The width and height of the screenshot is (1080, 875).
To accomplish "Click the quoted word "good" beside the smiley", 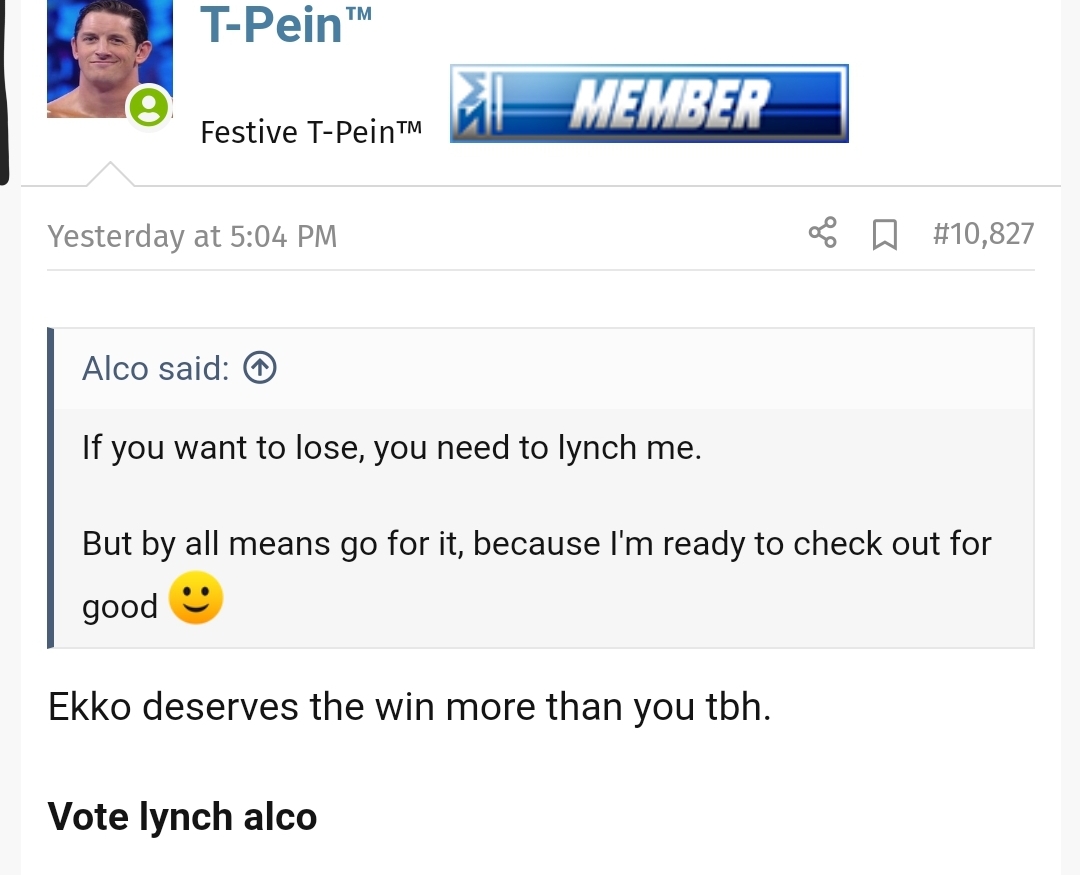I will tap(120, 607).
